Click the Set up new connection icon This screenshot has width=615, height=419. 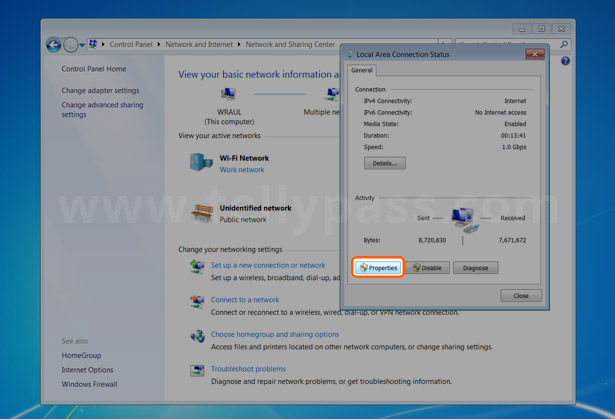(197, 267)
